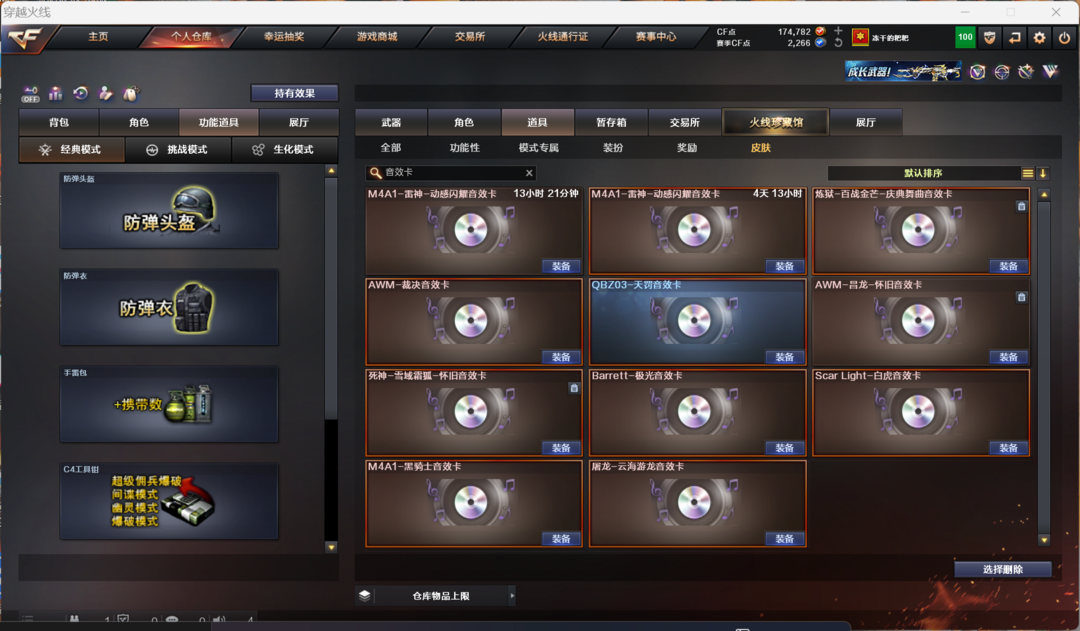
Task: Click card list scroll down arrow
Action: (x=1044, y=540)
